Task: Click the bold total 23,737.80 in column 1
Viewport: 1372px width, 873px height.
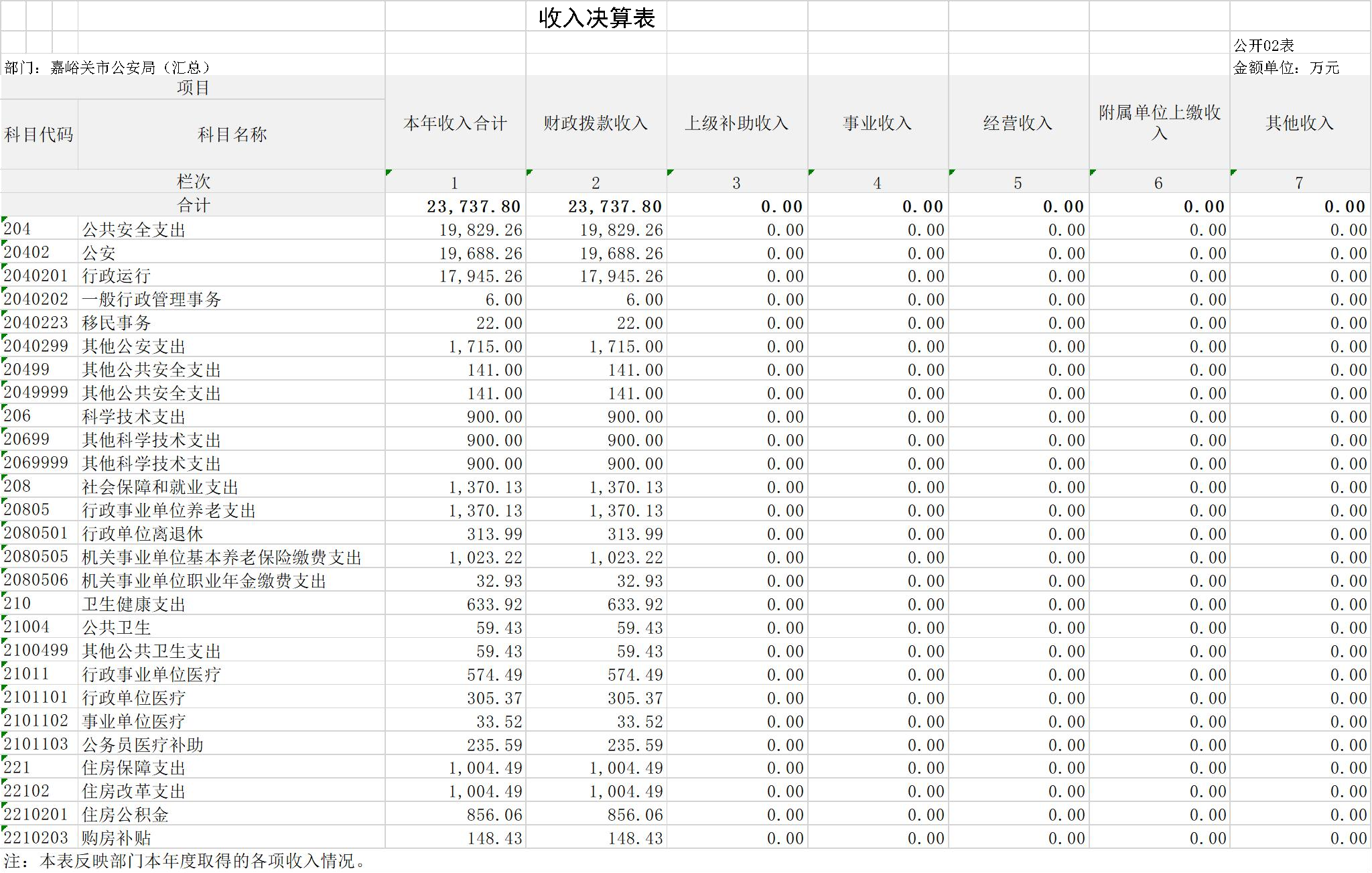Action: pos(473,206)
